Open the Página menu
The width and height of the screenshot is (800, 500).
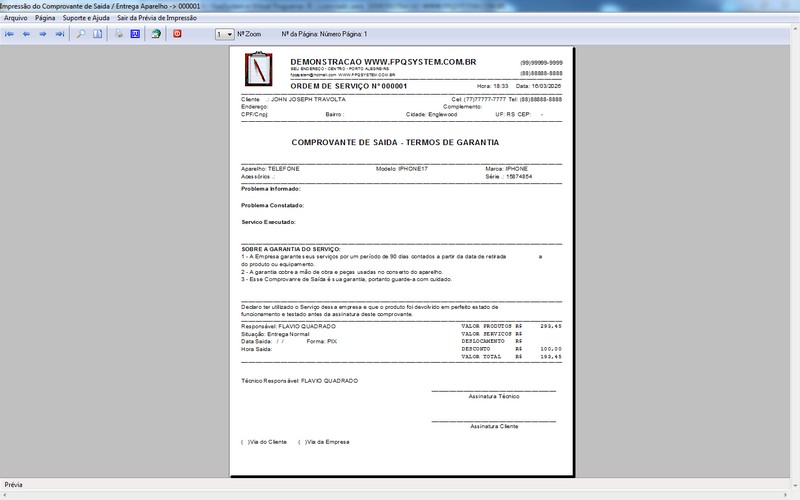[45, 19]
